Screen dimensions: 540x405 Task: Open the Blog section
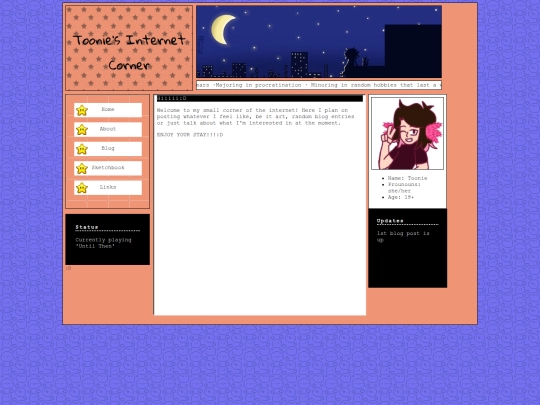pos(108,149)
